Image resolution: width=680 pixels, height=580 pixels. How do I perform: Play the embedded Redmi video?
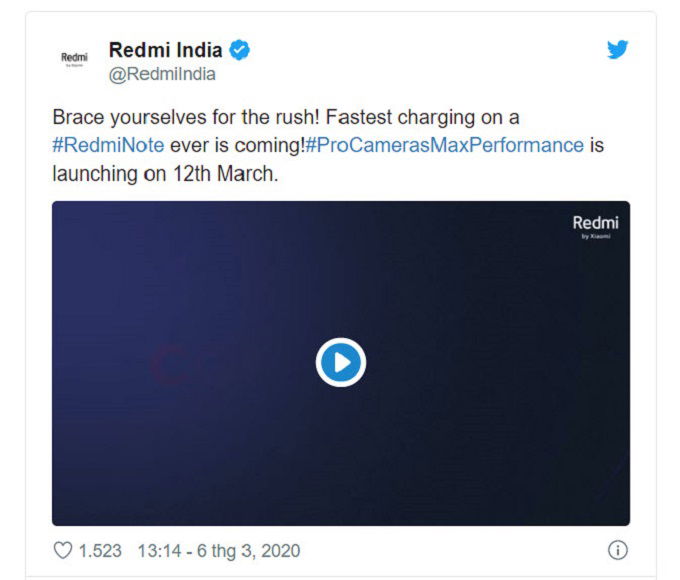pos(341,362)
